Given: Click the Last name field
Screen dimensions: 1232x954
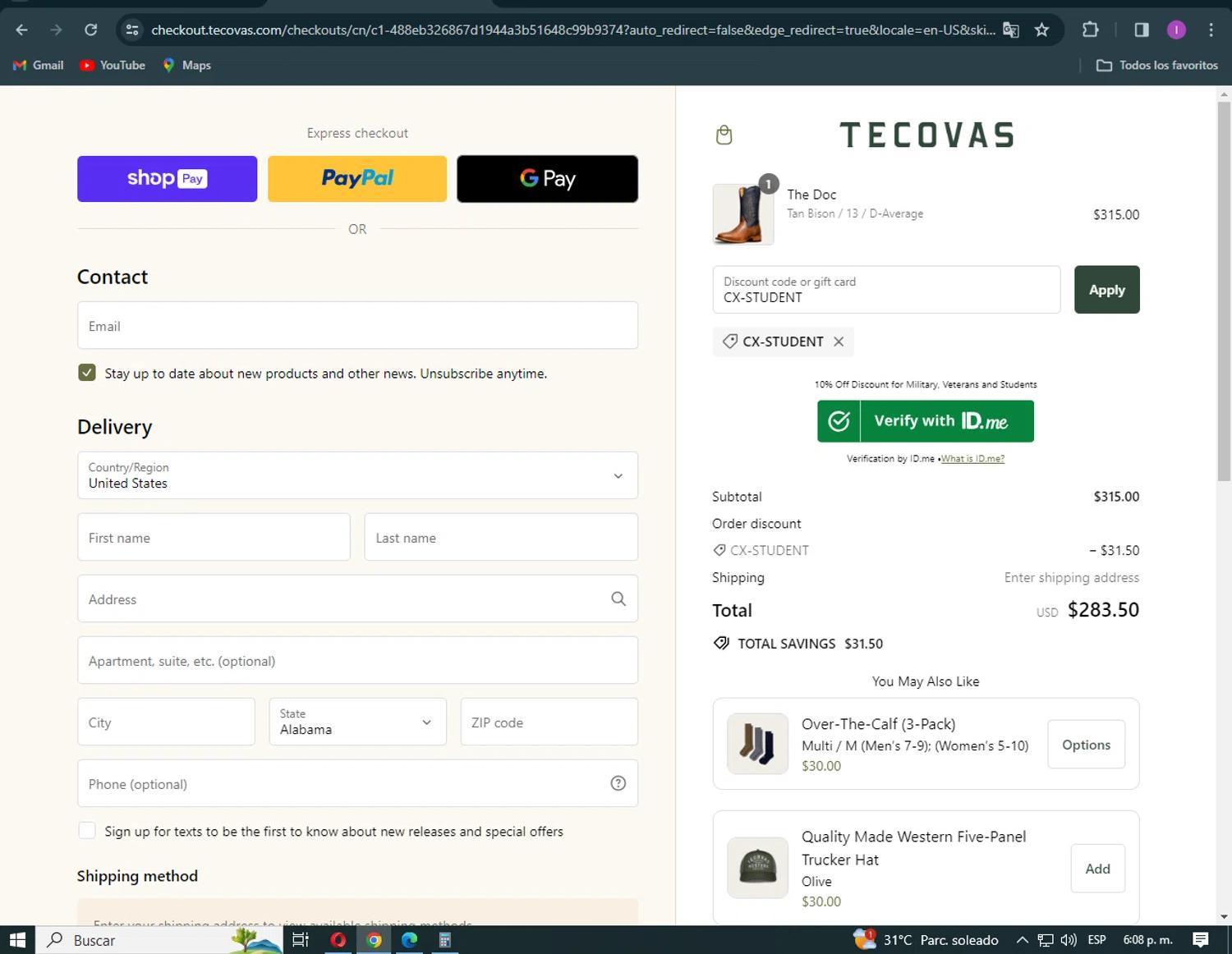Looking at the screenshot, I should [501, 537].
